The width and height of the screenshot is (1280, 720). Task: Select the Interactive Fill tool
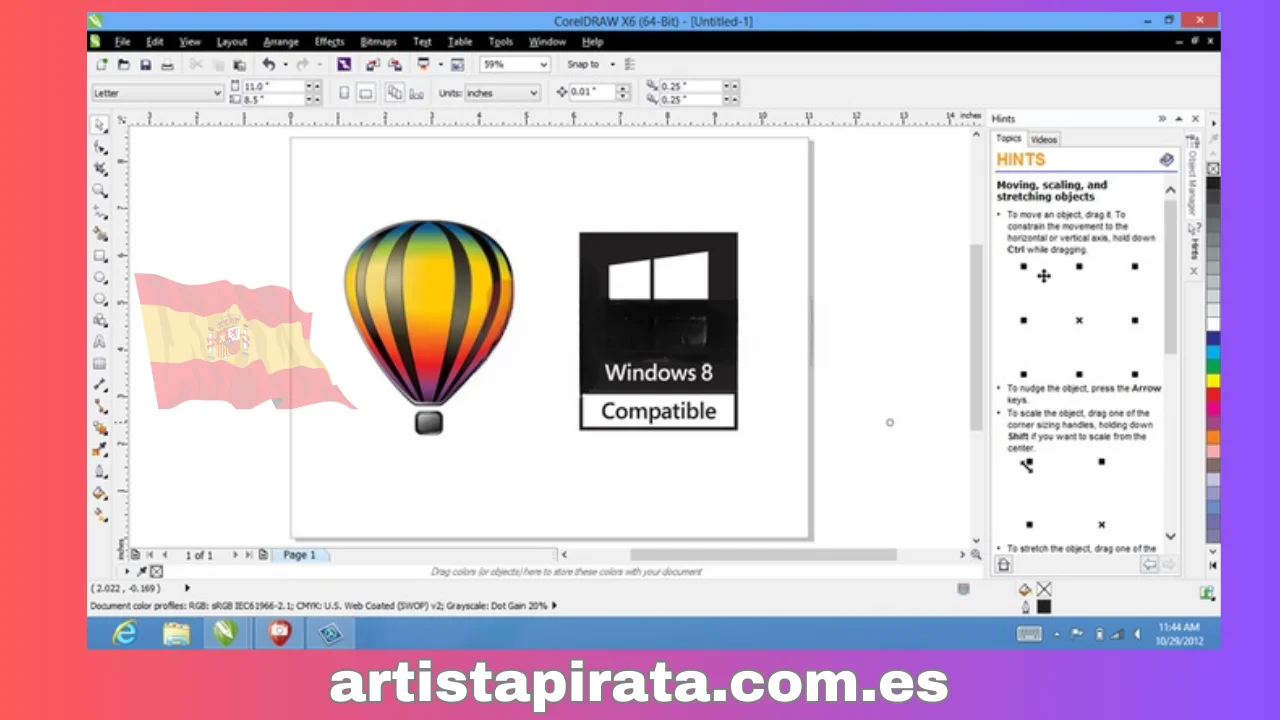click(100, 515)
